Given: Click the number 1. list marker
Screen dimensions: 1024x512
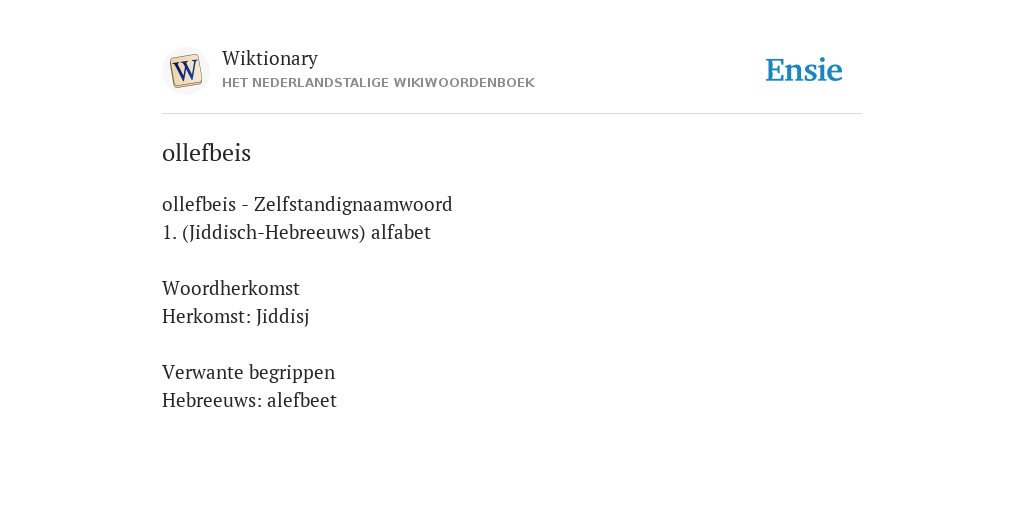Looking at the screenshot, I should coord(169,233).
